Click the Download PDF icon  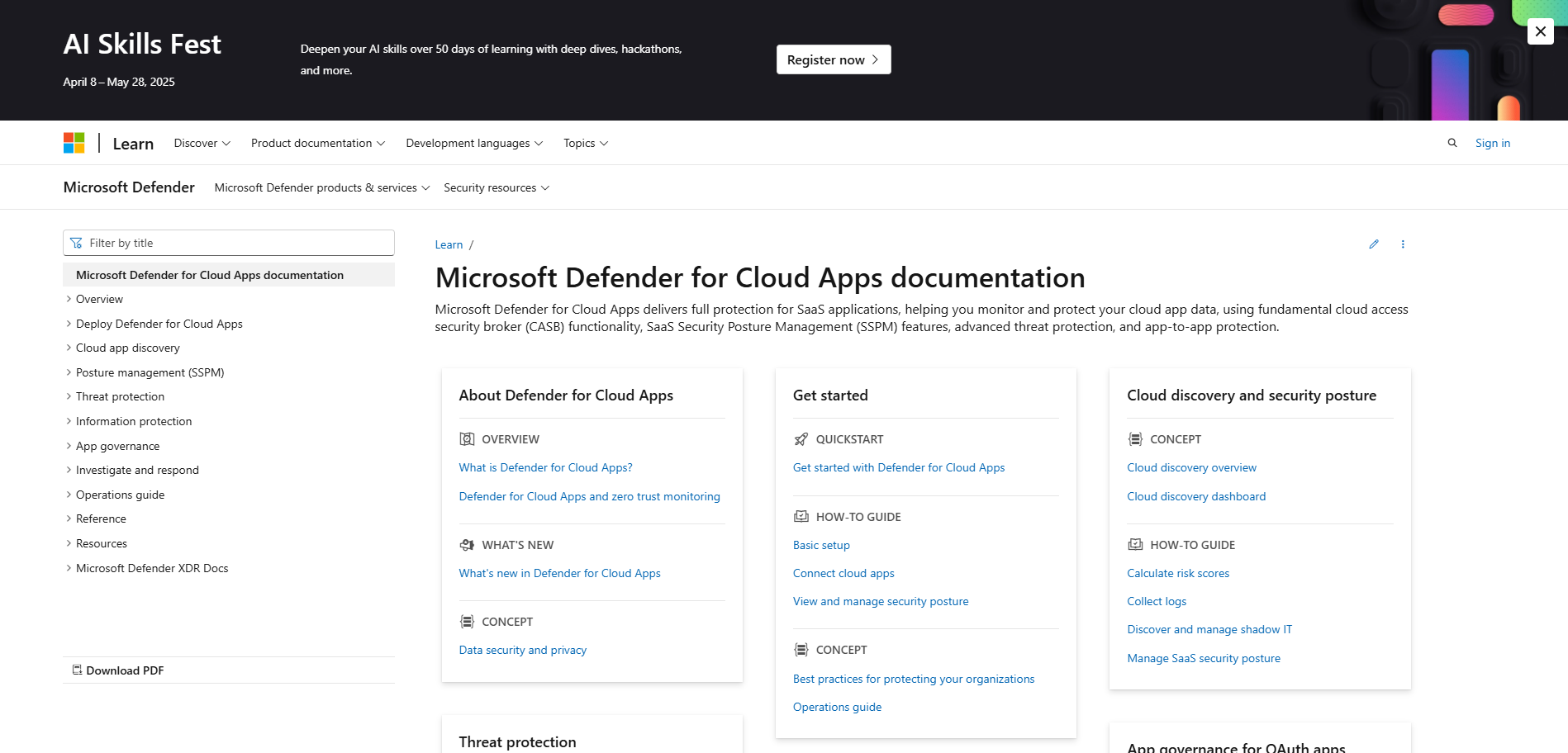click(x=77, y=670)
